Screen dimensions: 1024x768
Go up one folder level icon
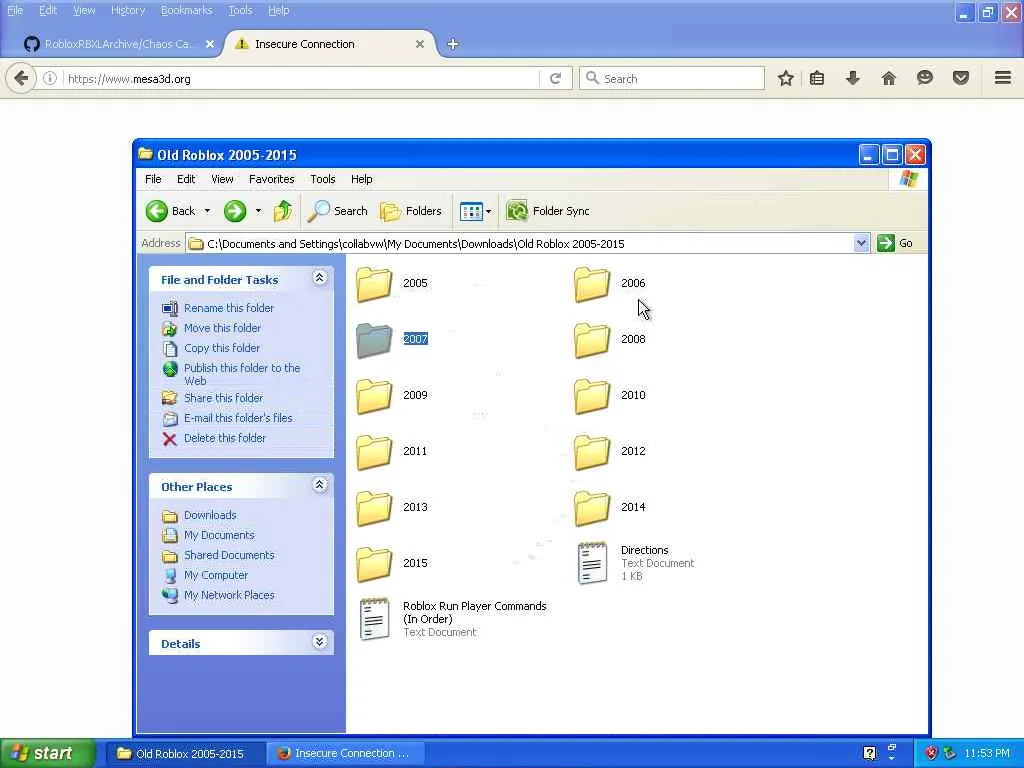point(283,211)
